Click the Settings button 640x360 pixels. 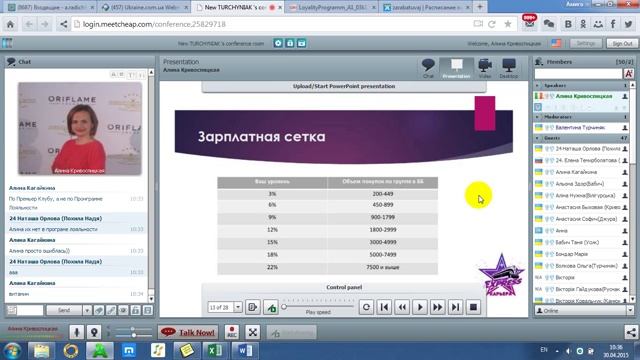pos(586,43)
